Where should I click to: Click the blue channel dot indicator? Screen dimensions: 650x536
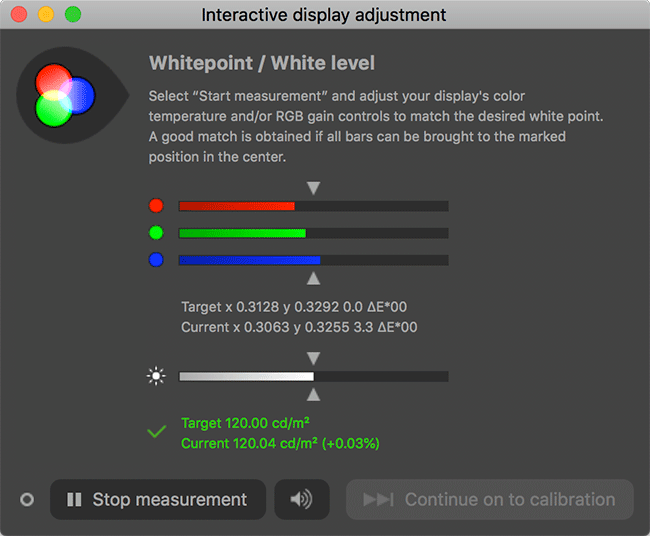[156, 260]
